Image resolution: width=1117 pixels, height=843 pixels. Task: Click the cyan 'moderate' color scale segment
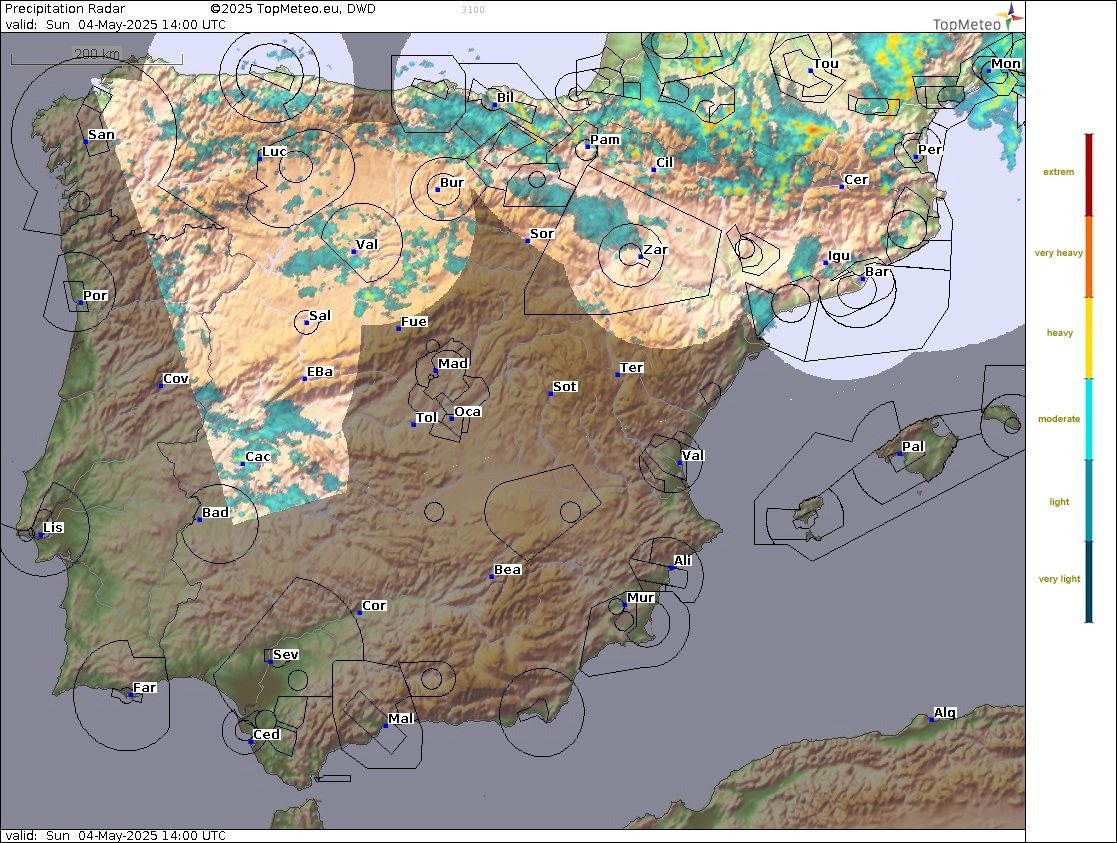click(x=1089, y=419)
